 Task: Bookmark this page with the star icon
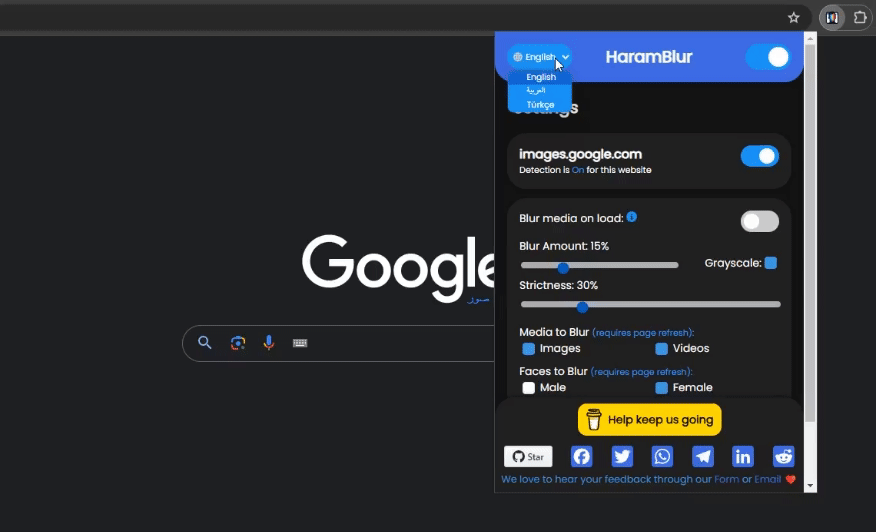pos(793,18)
